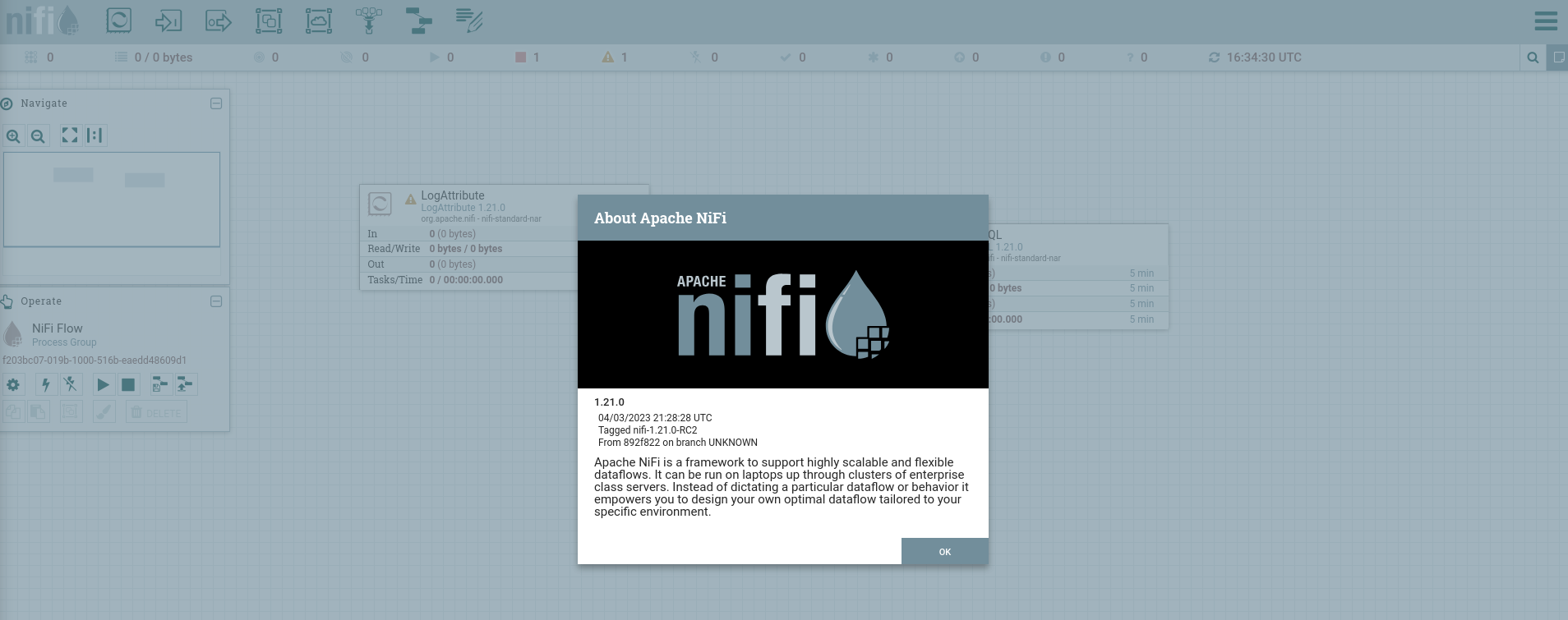Zoom in on the Navigate panel
The image size is (1568, 620).
13,135
